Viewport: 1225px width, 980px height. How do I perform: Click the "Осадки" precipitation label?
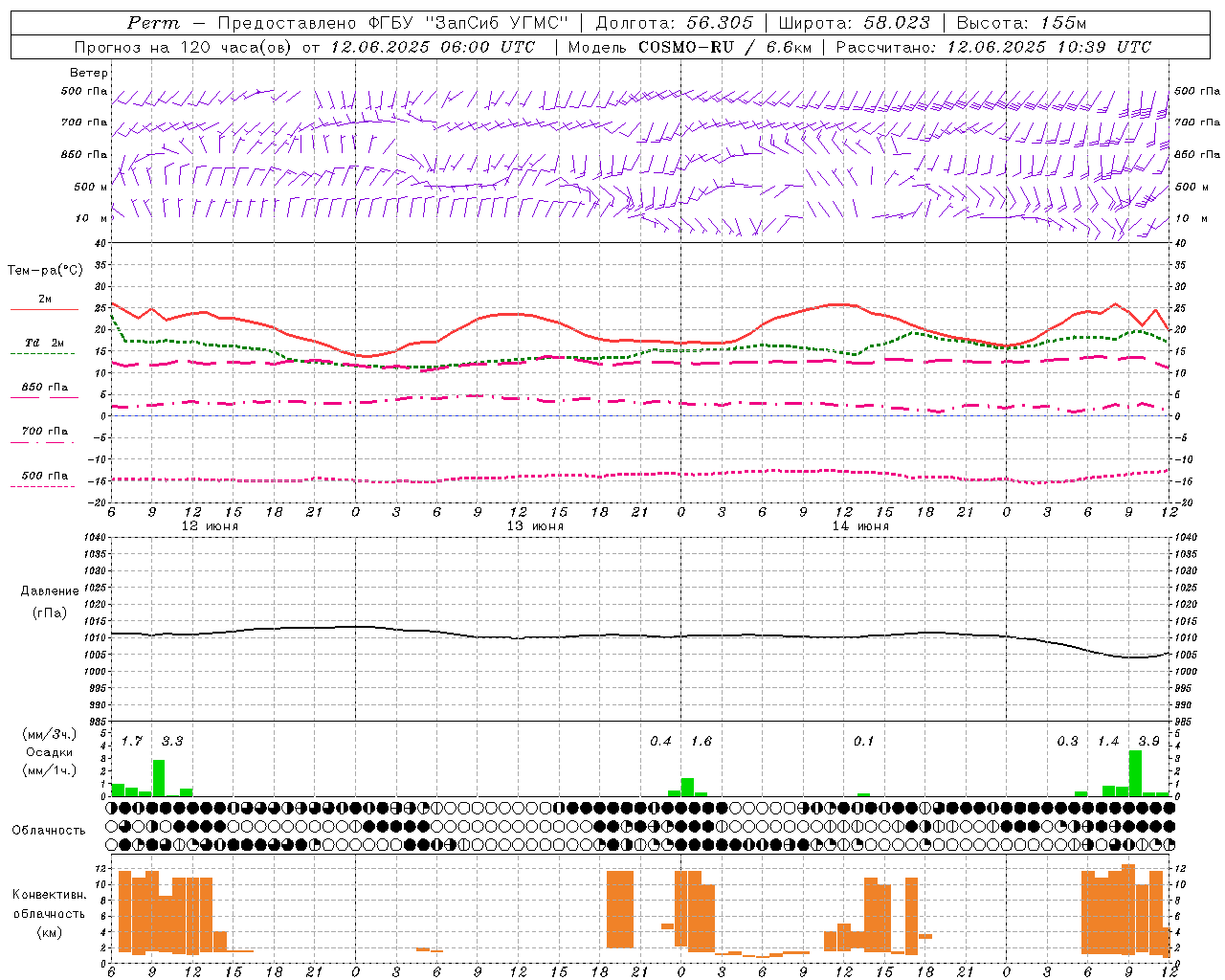[50, 752]
